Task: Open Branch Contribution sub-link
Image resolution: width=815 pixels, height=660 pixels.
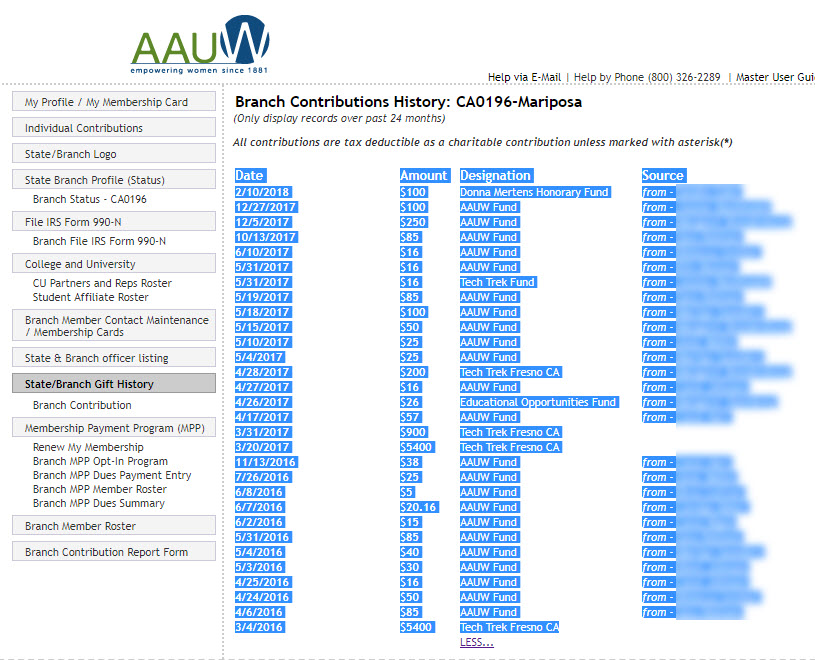Action: (x=82, y=405)
